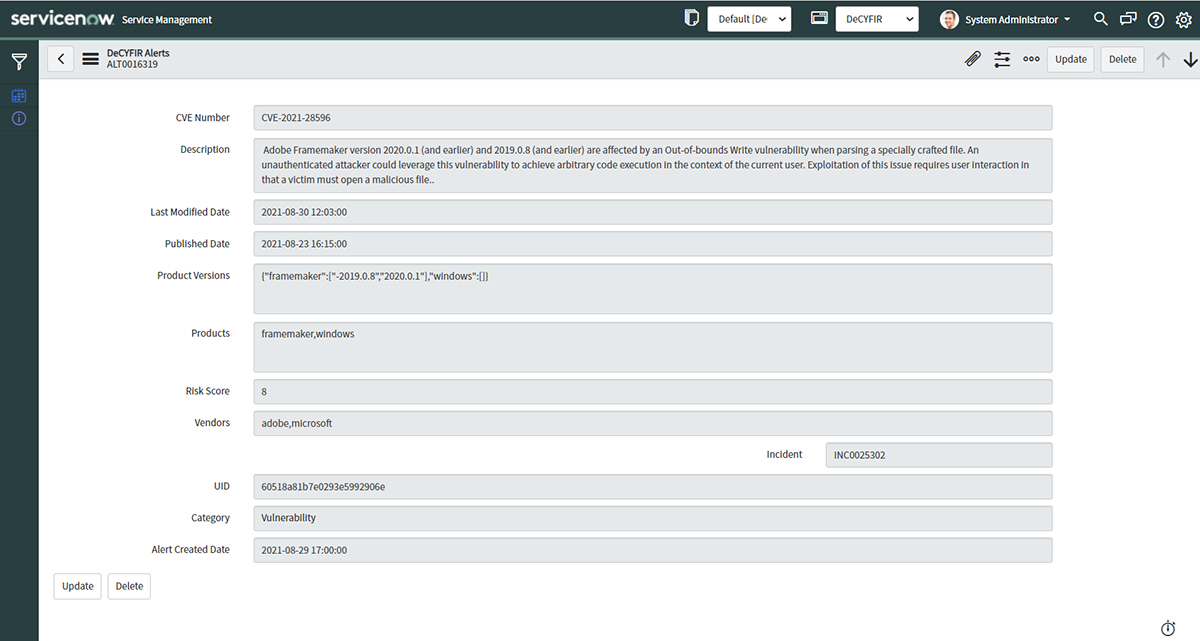Click the top Delete button
The height and width of the screenshot is (641, 1200).
(1123, 59)
